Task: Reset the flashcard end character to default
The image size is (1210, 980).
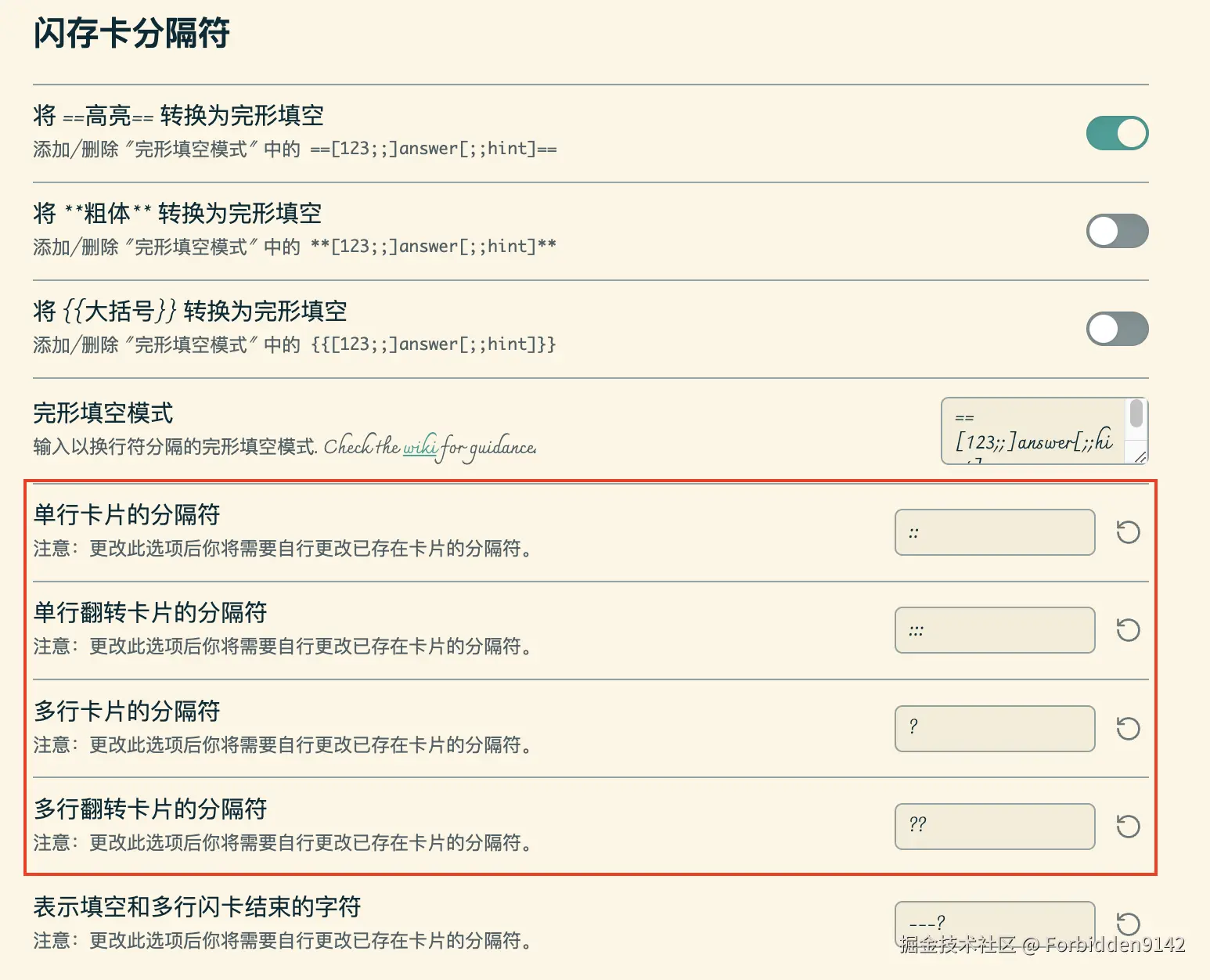Action: (x=1127, y=924)
